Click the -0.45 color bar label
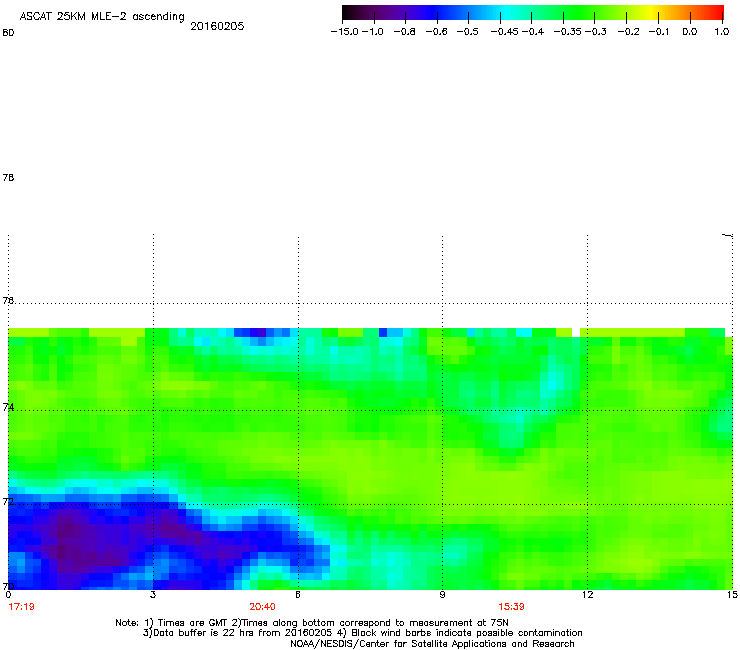The width and height of the screenshot is (740, 650). (504, 32)
